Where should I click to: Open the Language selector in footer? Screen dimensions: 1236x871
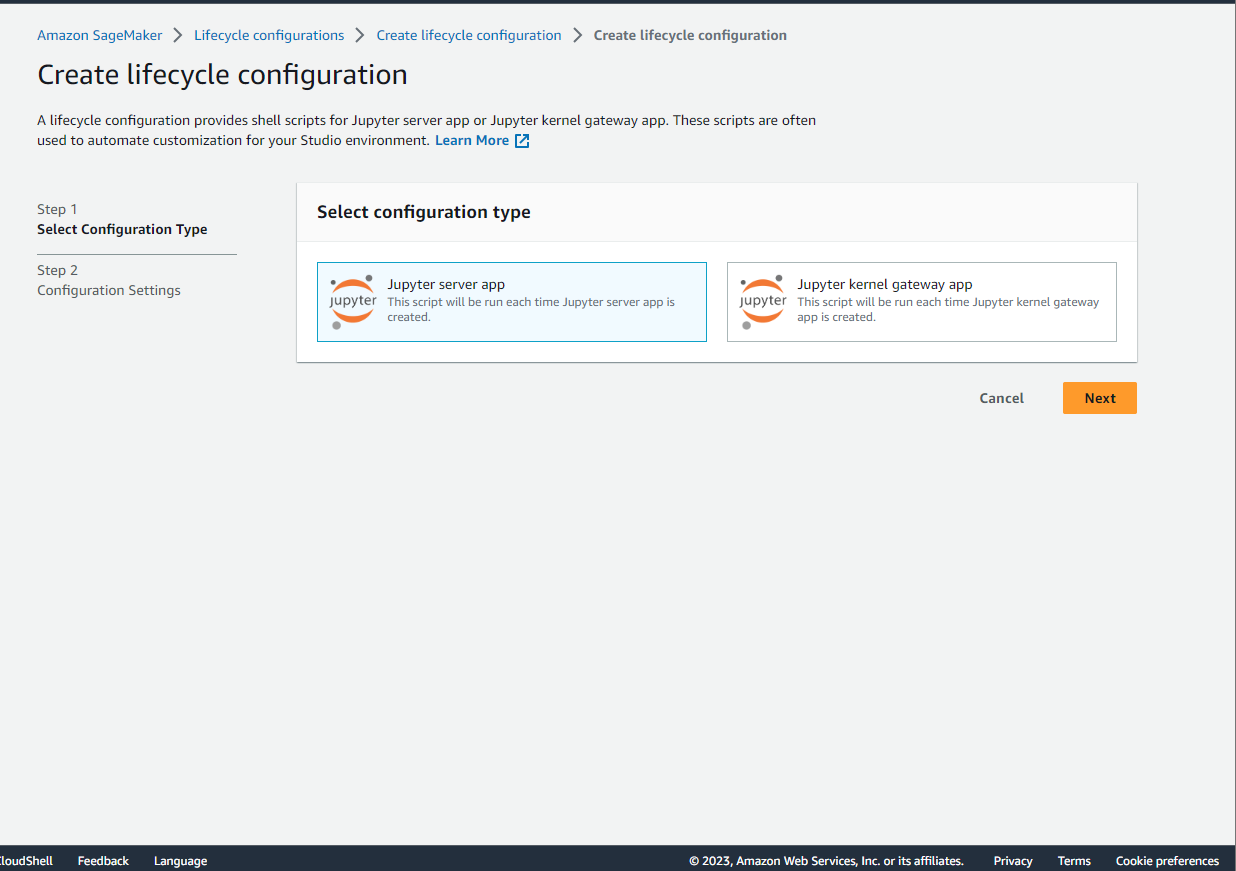click(x=180, y=861)
